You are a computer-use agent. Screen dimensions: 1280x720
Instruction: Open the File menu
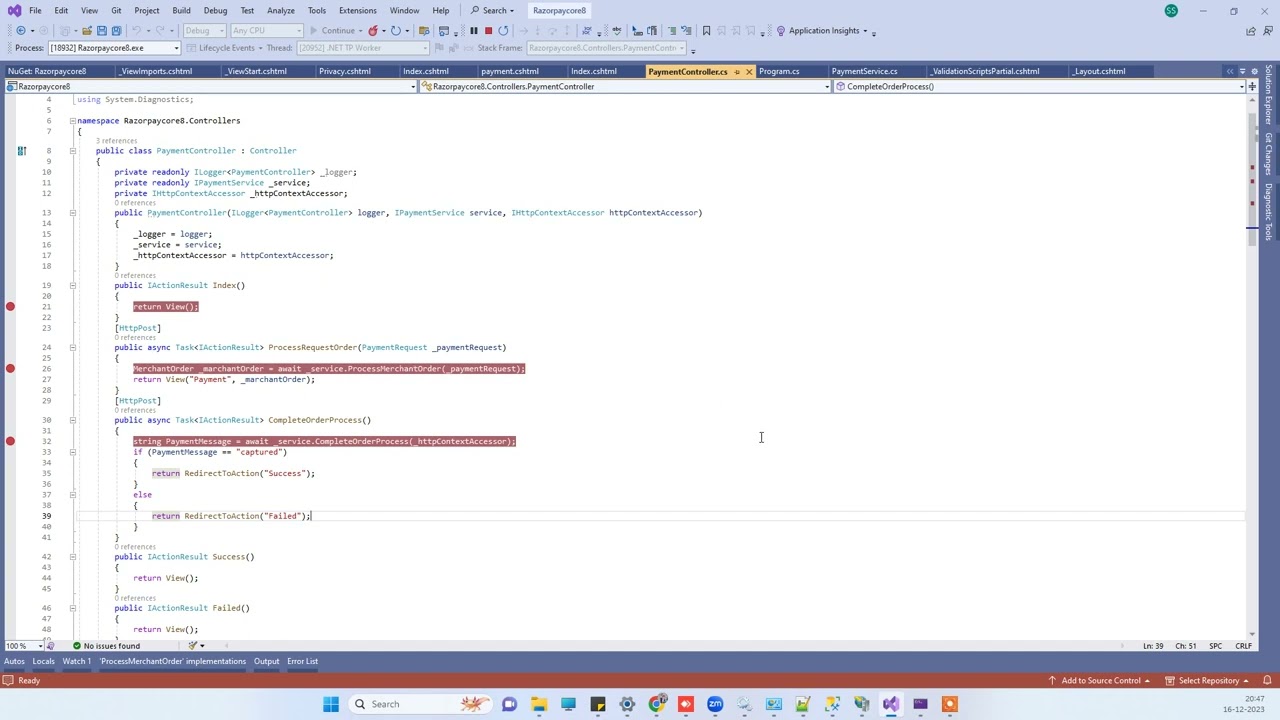pyautogui.click(x=35, y=11)
